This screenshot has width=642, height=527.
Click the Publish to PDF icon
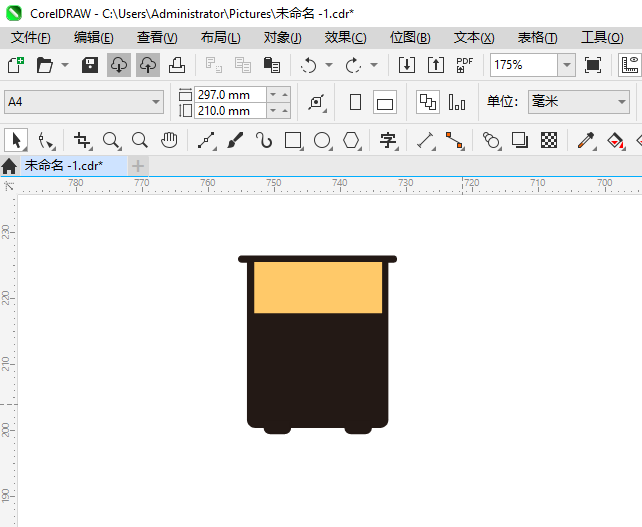[x=464, y=65]
